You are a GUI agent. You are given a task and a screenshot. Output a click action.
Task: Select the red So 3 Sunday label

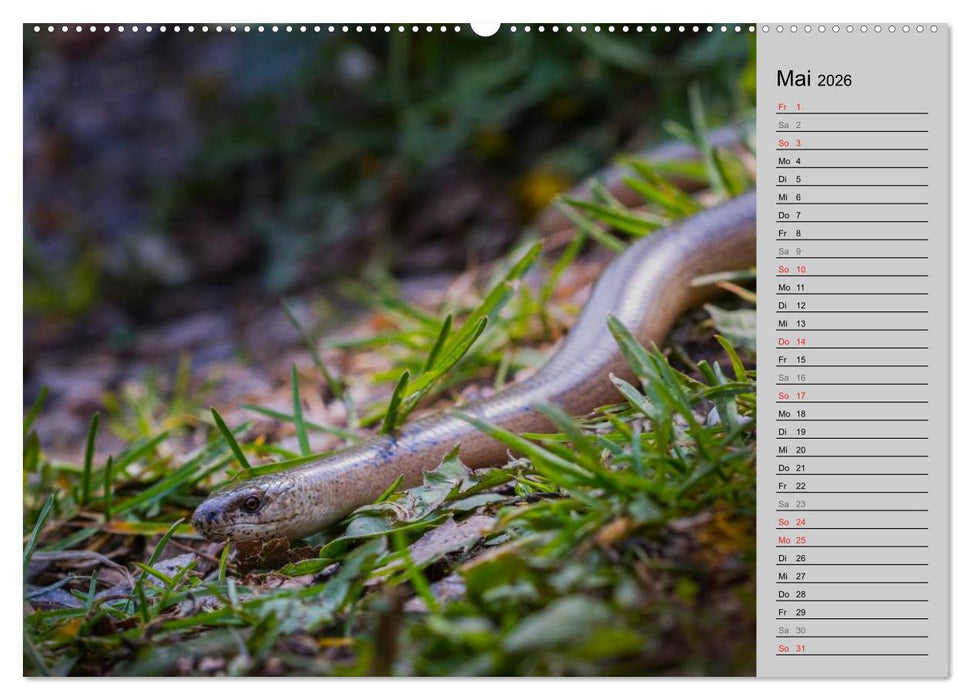(x=789, y=143)
